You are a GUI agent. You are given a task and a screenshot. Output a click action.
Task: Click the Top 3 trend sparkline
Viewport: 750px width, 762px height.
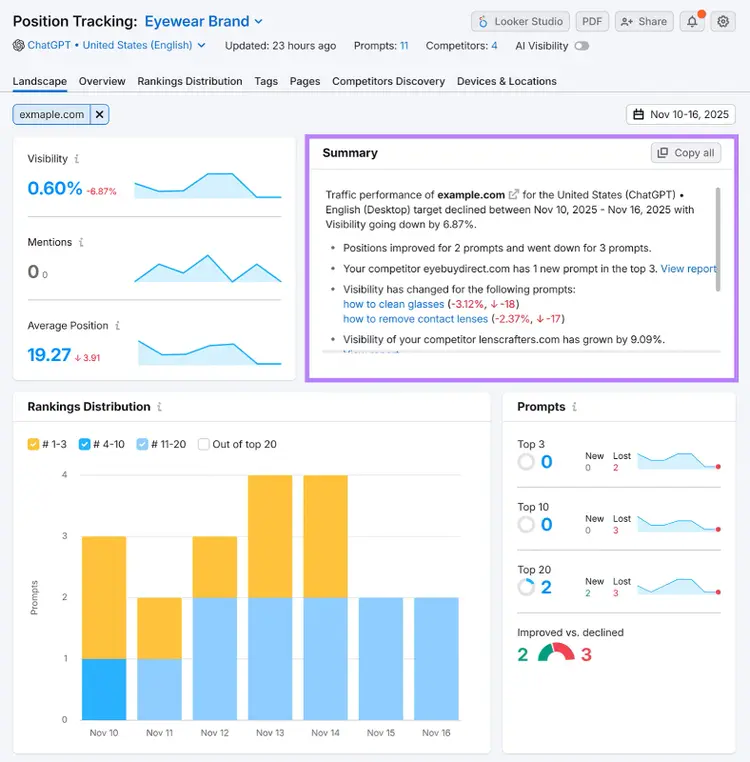(679, 461)
